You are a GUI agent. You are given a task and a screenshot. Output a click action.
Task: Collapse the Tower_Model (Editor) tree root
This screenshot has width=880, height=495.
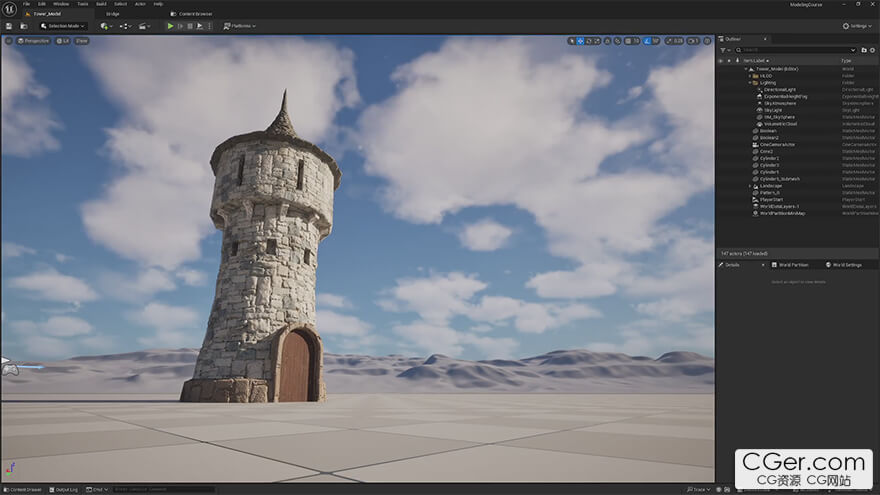tap(746, 69)
